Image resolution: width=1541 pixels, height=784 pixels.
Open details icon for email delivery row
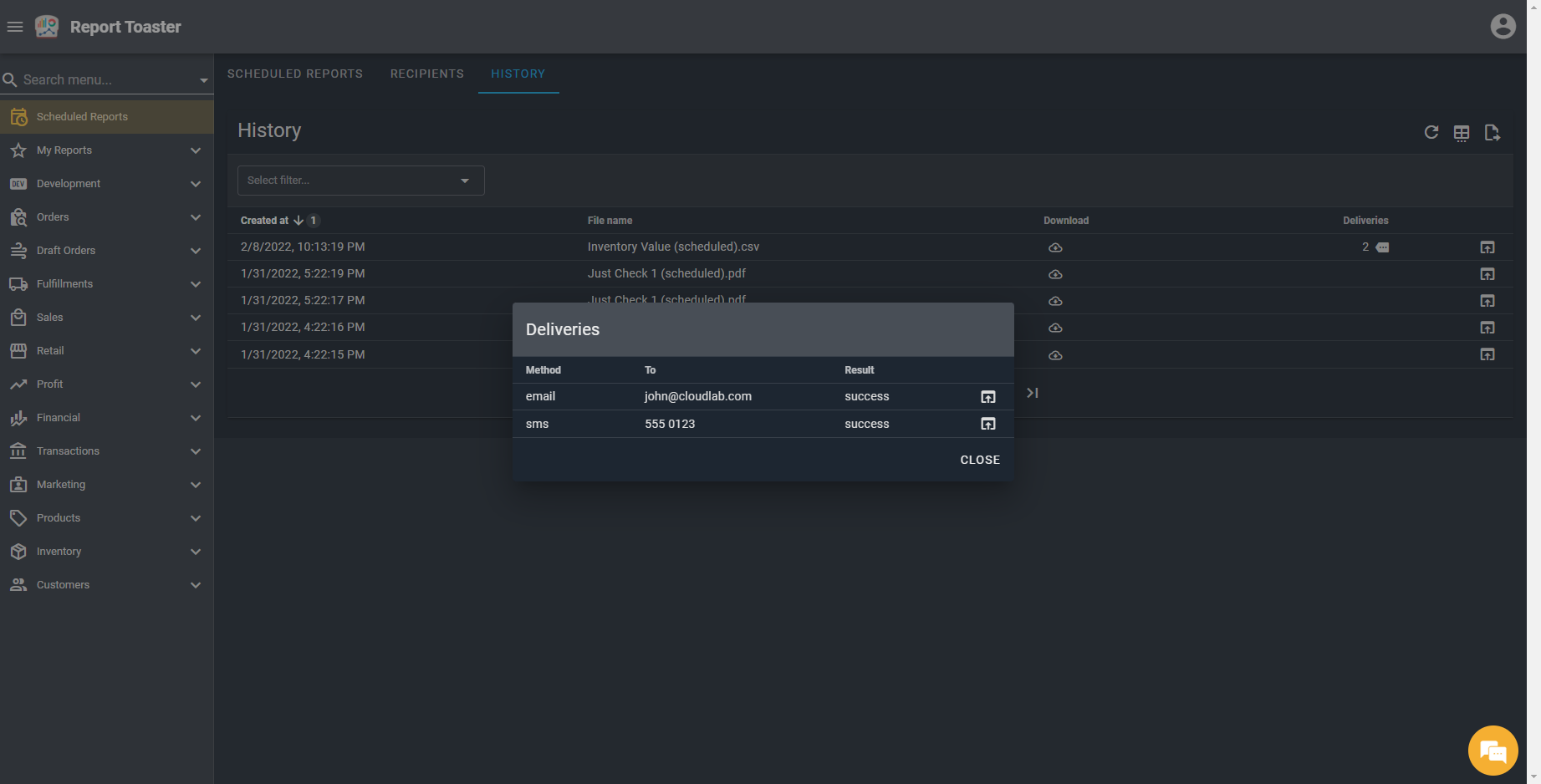click(x=987, y=397)
